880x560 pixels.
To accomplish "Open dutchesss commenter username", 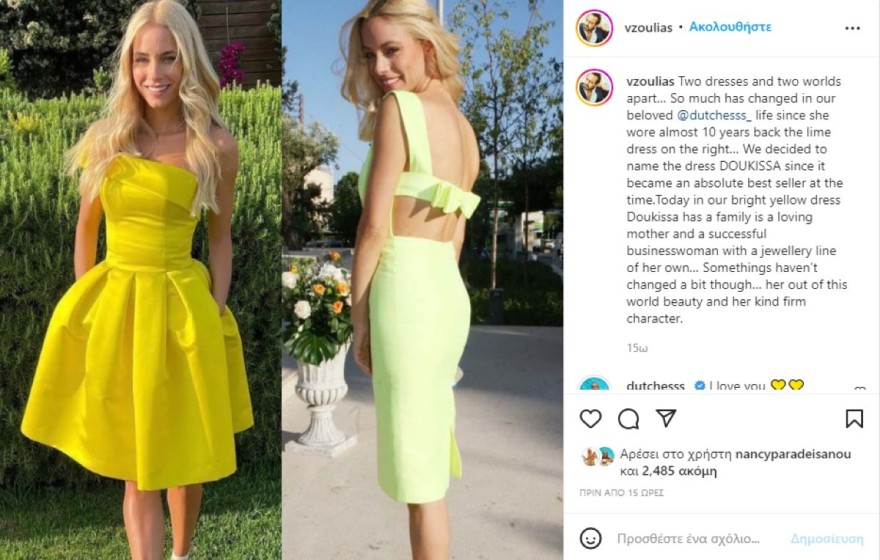I will tap(656, 385).
